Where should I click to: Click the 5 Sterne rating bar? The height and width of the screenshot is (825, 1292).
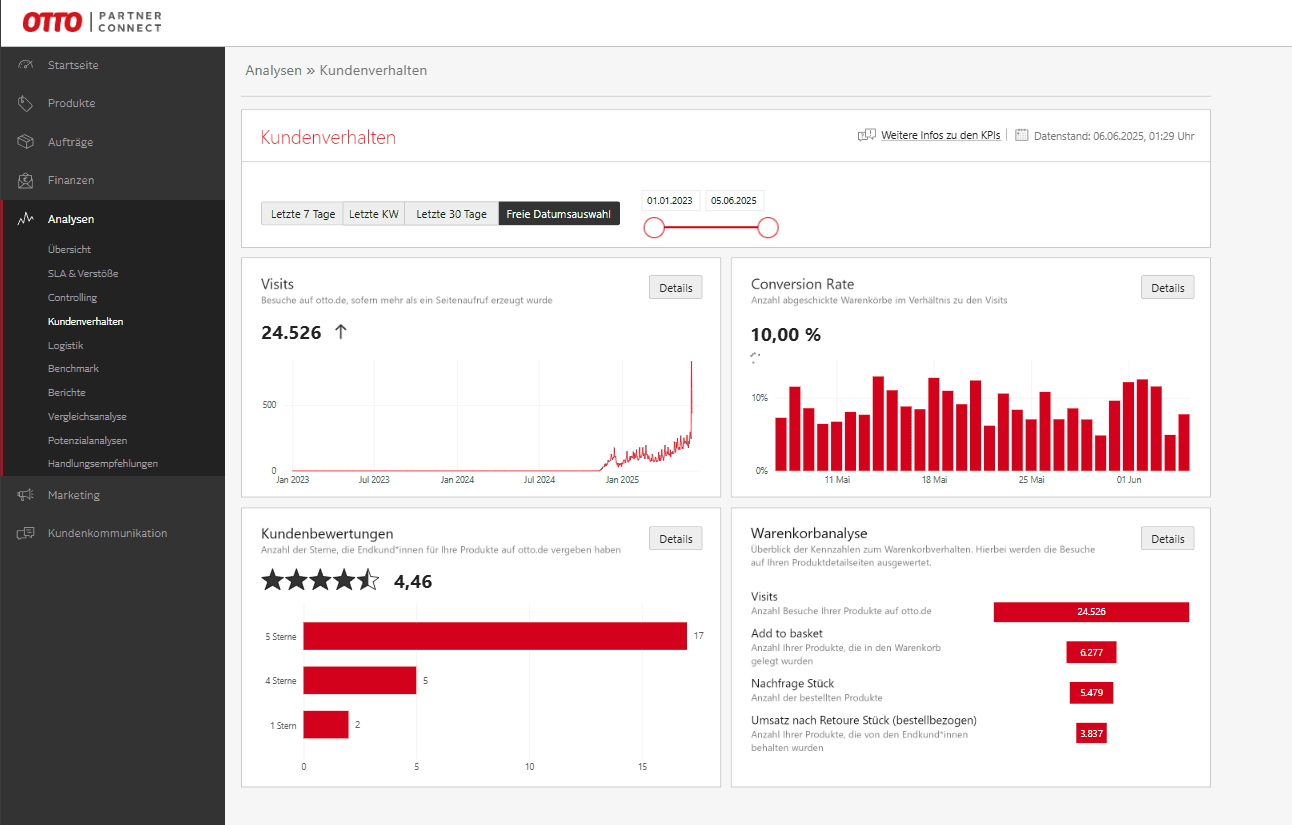click(x=495, y=636)
